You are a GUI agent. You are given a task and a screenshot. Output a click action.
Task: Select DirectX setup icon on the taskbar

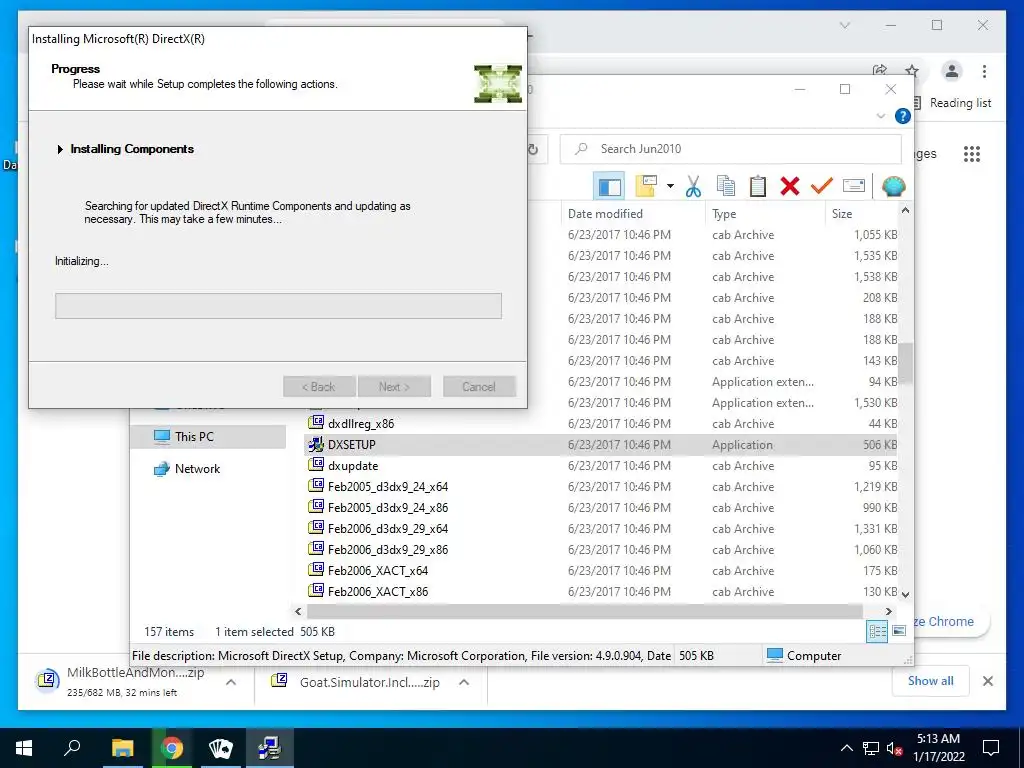(x=270, y=747)
